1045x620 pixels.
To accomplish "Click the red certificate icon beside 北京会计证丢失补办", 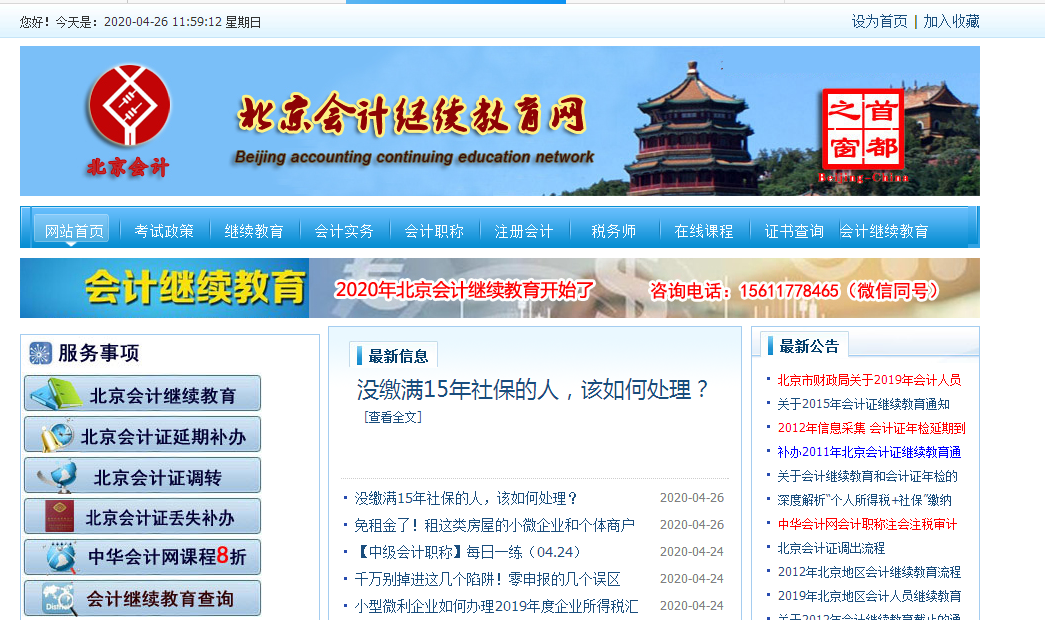I will [x=56, y=517].
